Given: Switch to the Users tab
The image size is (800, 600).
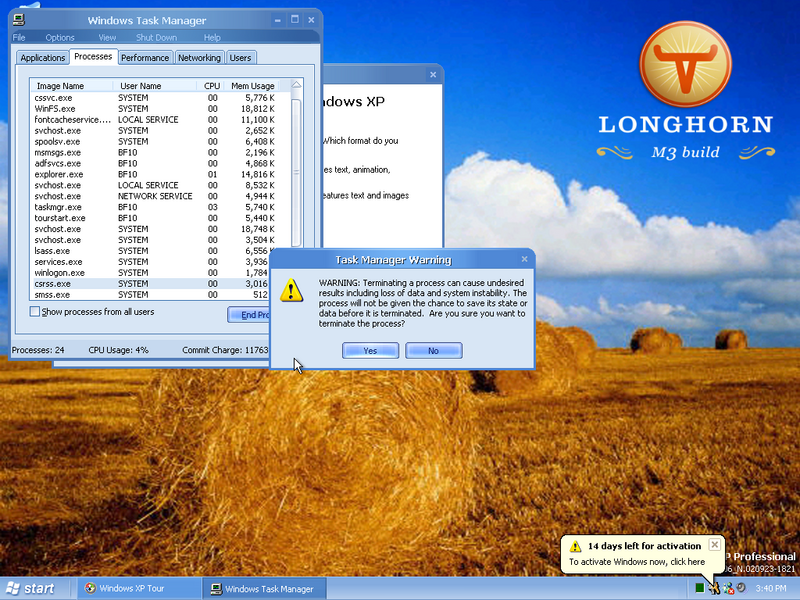Looking at the screenshot, I should pos(240,58).
